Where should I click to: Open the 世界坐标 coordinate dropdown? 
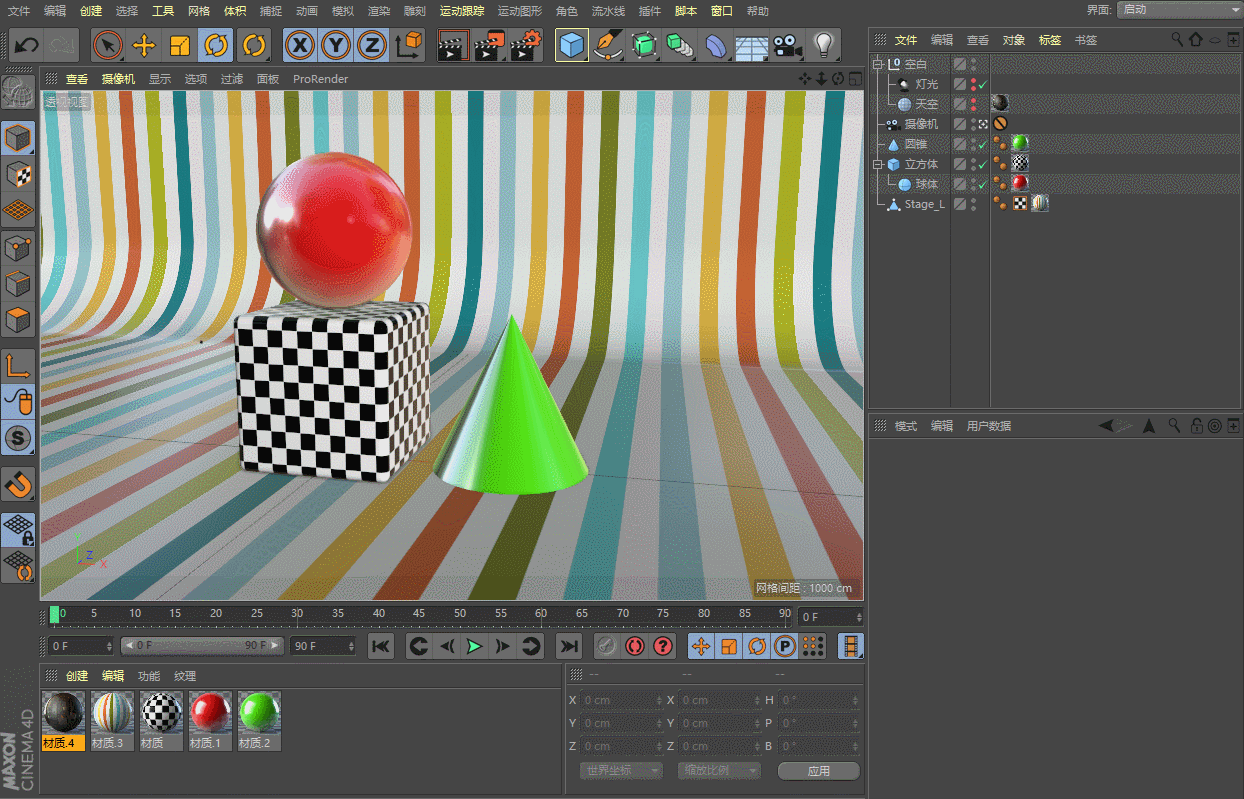coord(621,771)
